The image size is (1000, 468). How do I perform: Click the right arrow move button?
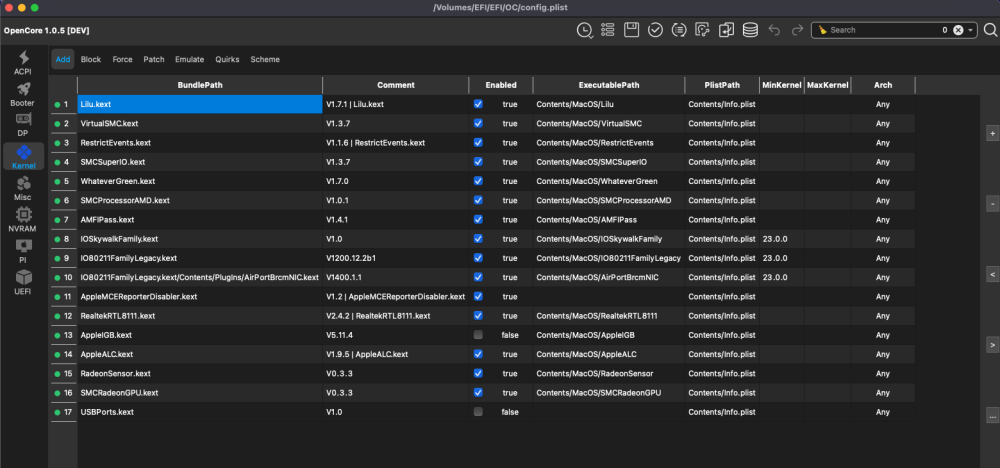(x=992, y=345)
